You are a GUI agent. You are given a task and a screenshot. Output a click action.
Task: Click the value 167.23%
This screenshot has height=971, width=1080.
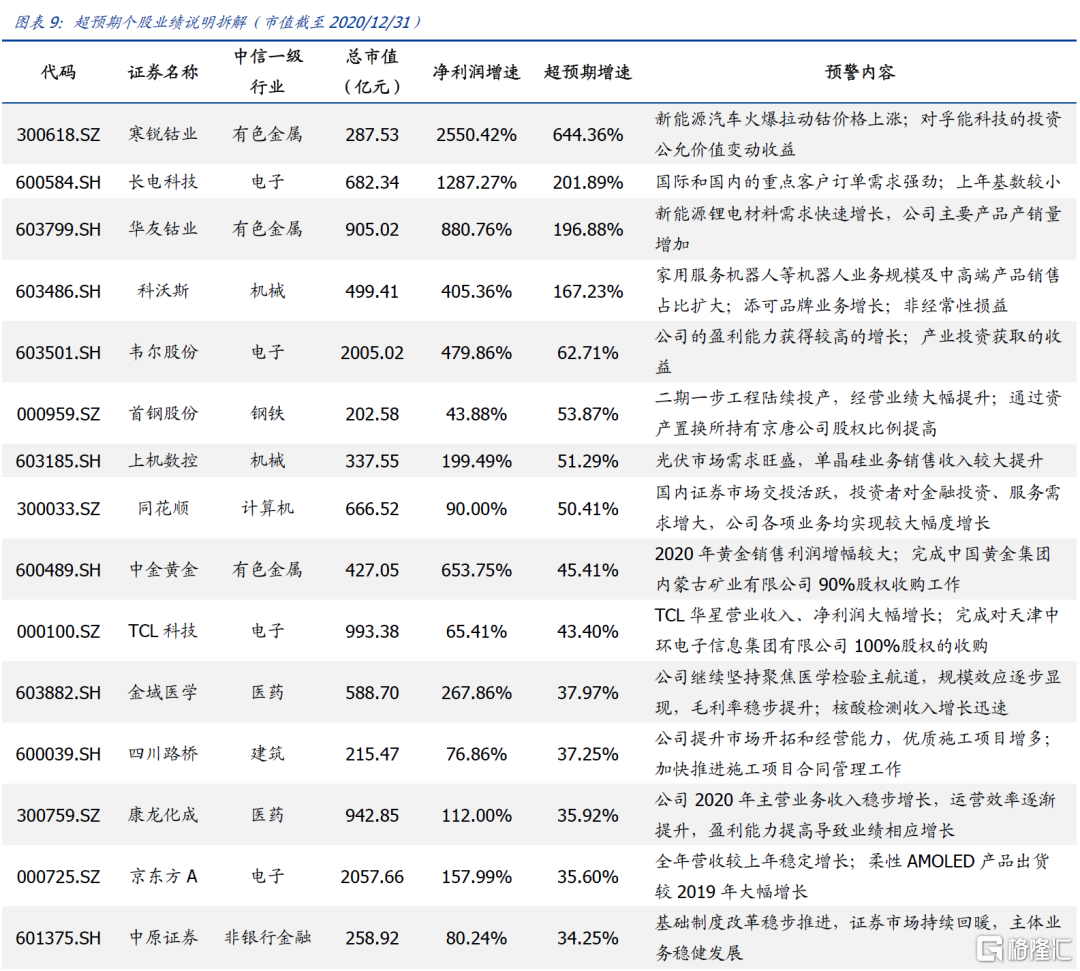click(588, 291)
